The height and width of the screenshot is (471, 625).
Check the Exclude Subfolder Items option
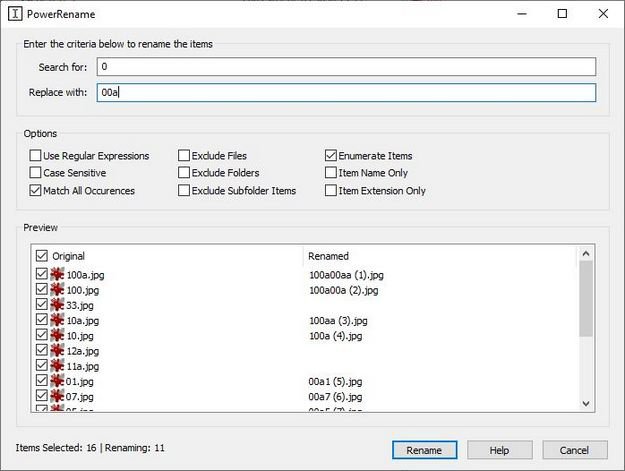pos(184,190)
